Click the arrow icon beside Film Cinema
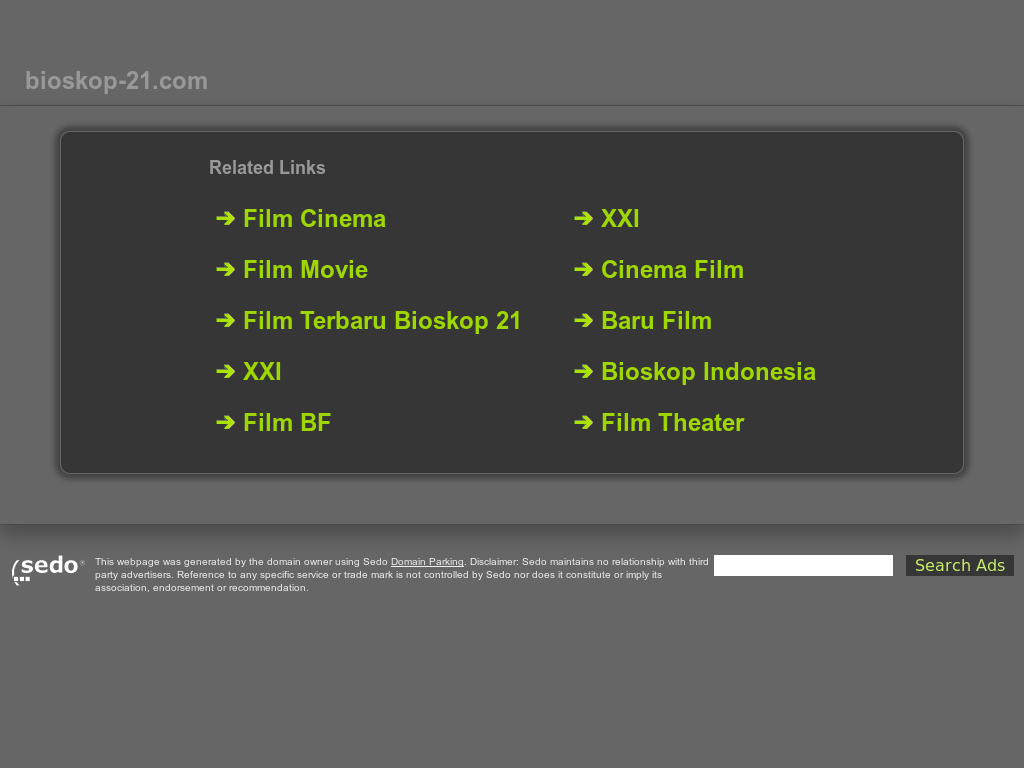The height and width of the screenshot is (768, 1024). (x=225, y=219)
